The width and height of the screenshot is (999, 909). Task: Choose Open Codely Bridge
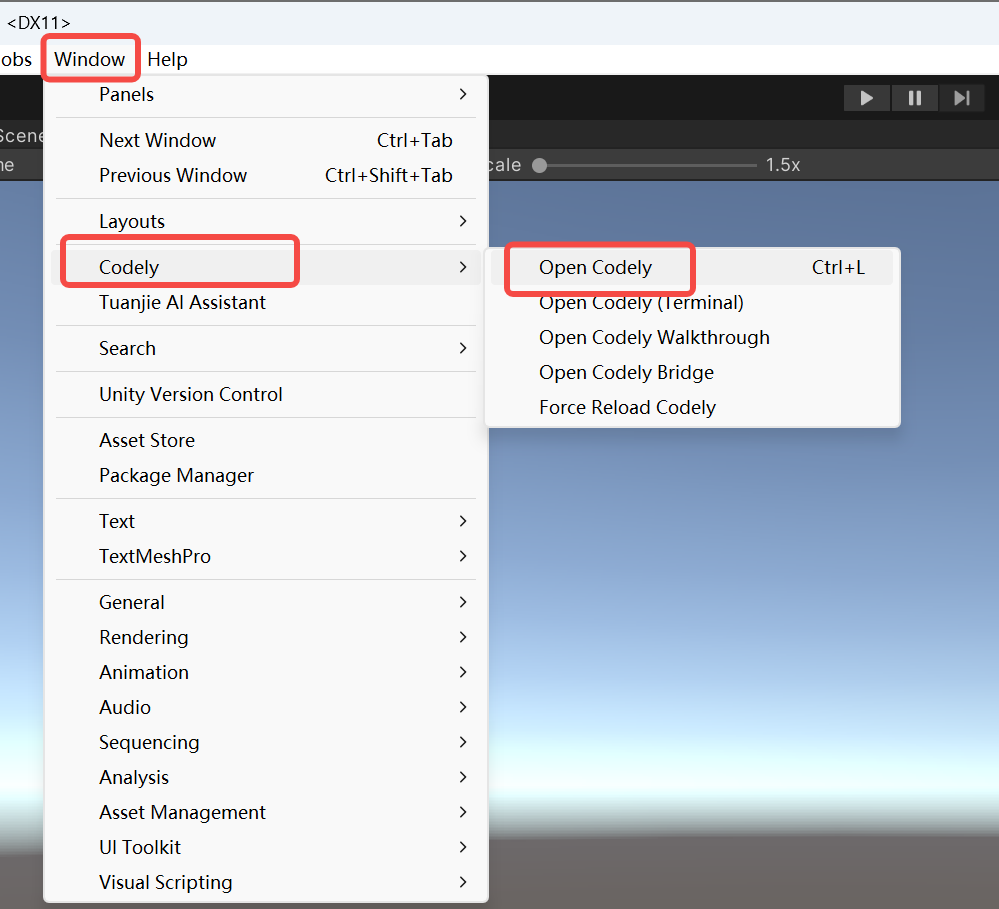pyautogui.click(x=692, y=372)
